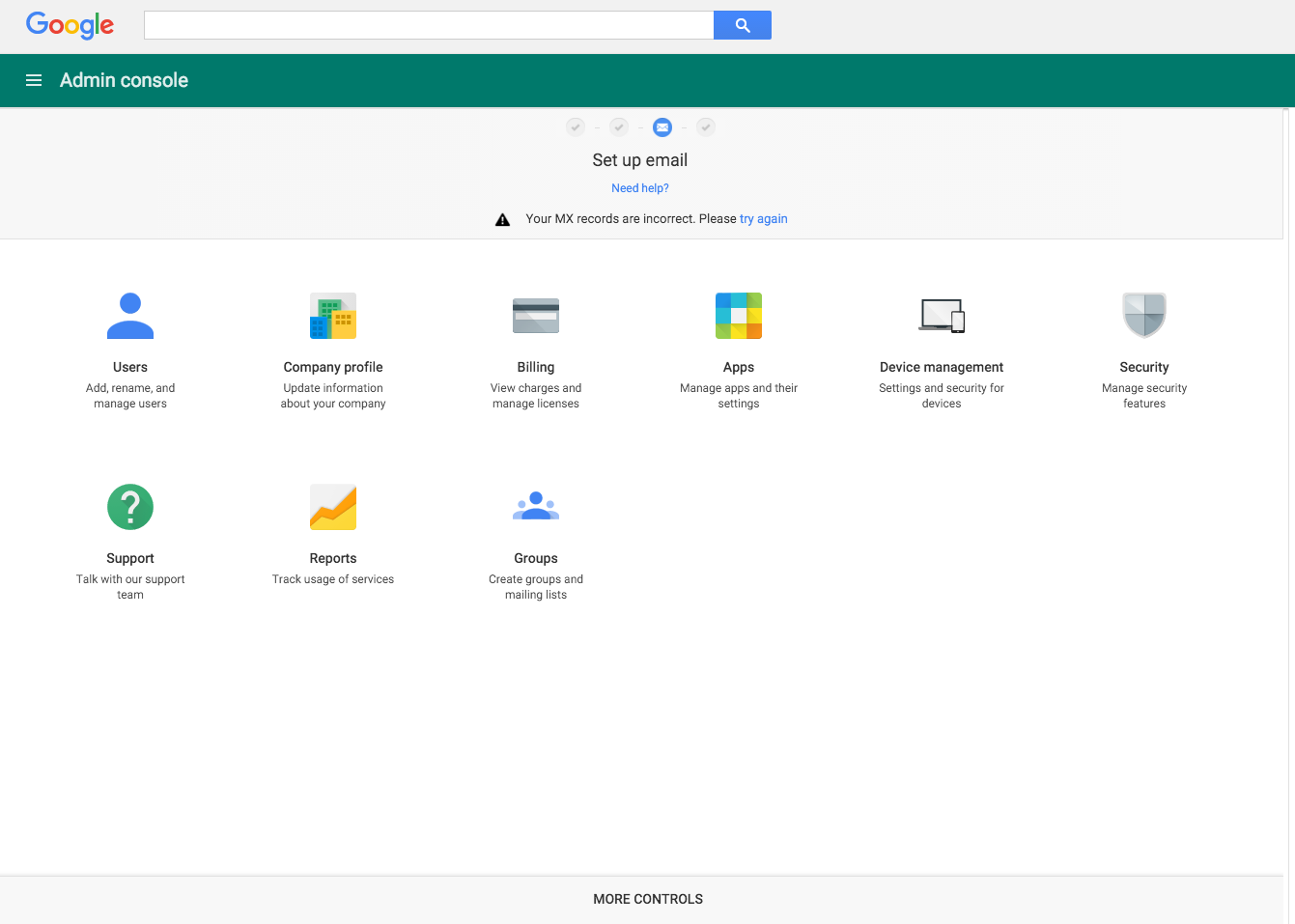The image size is (1295, 924).
Task: Click 'View charges and manage licenses' text
Action: coord(536,396)
